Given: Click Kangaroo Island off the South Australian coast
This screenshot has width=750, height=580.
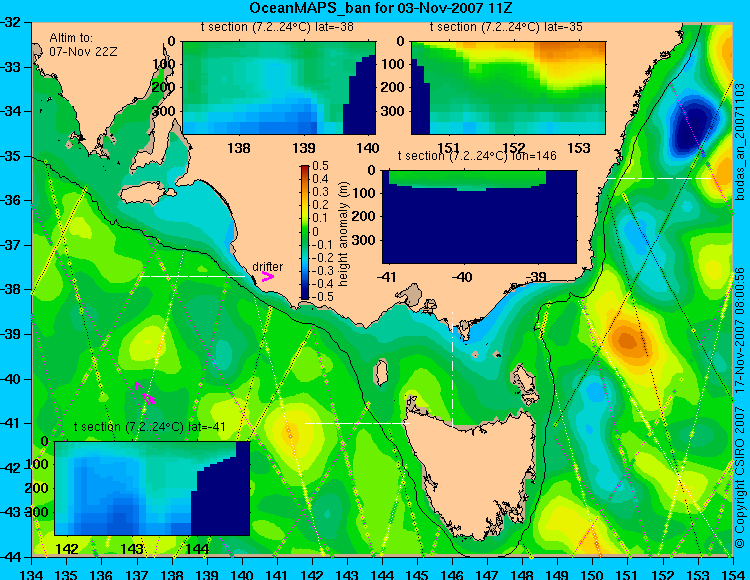Looking at the screenshot, I should [147, 195].
